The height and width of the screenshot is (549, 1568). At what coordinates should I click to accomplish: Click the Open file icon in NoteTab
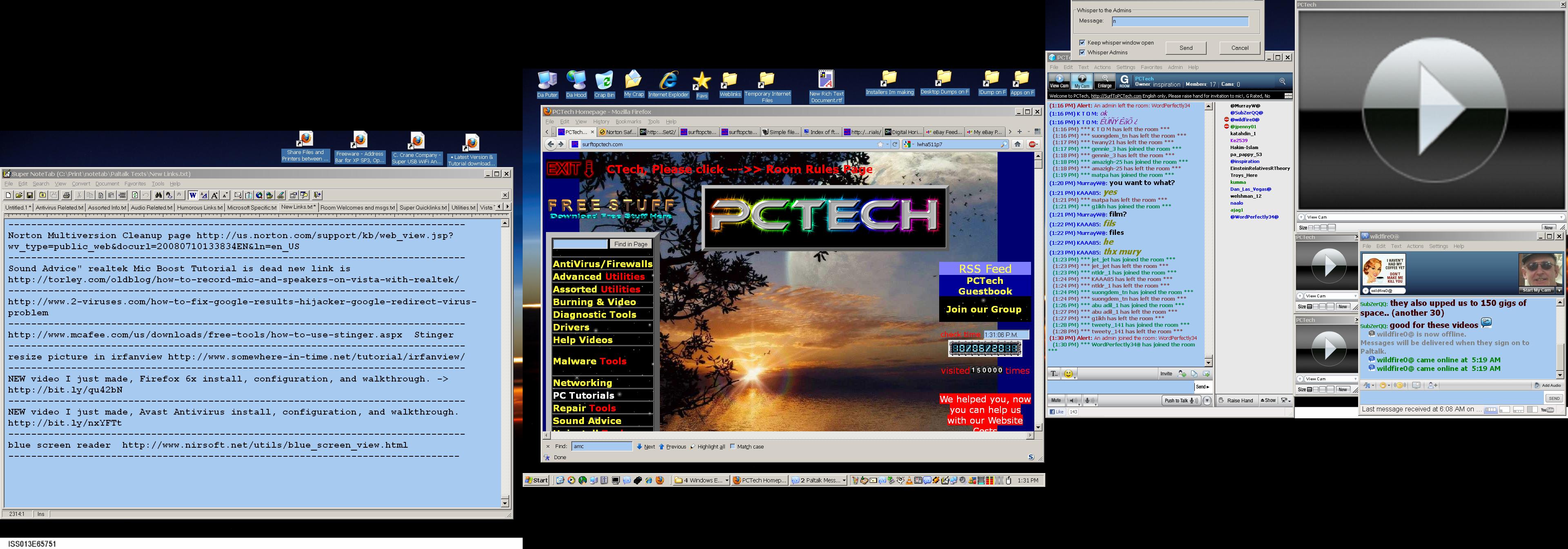19,195
